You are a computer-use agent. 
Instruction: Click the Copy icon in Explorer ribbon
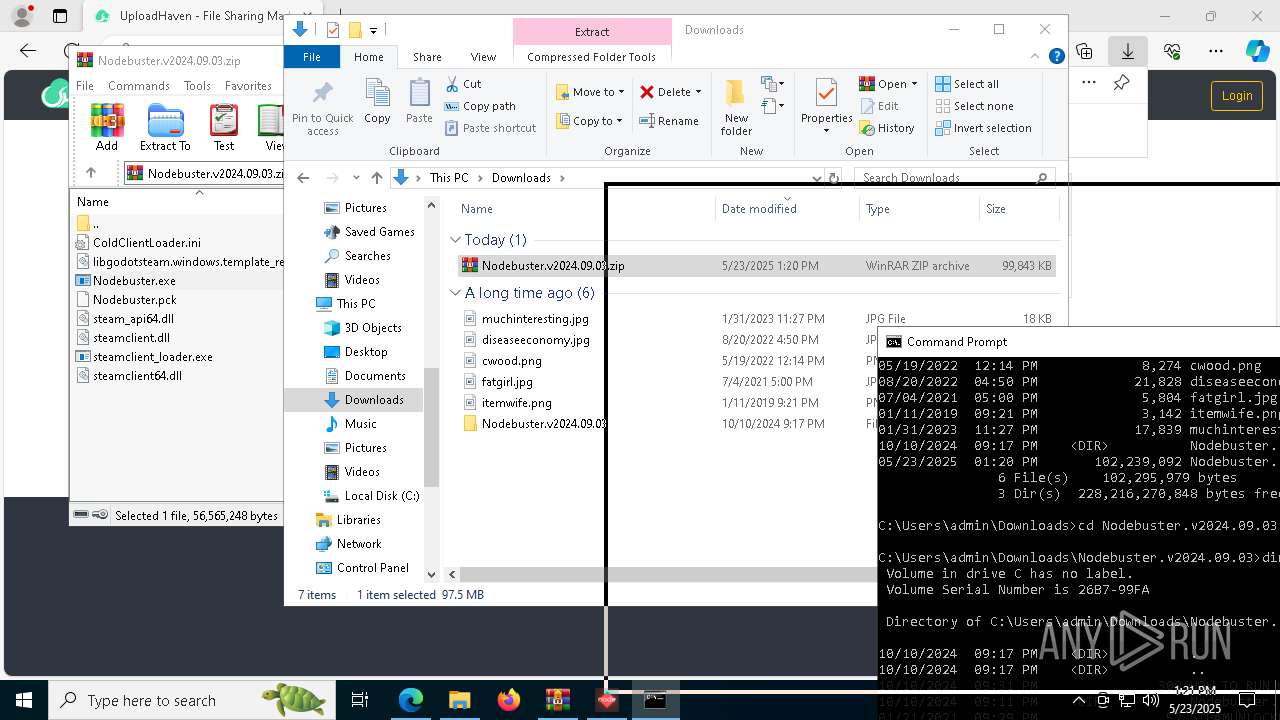pyautogui.click(x=377, y=101)
